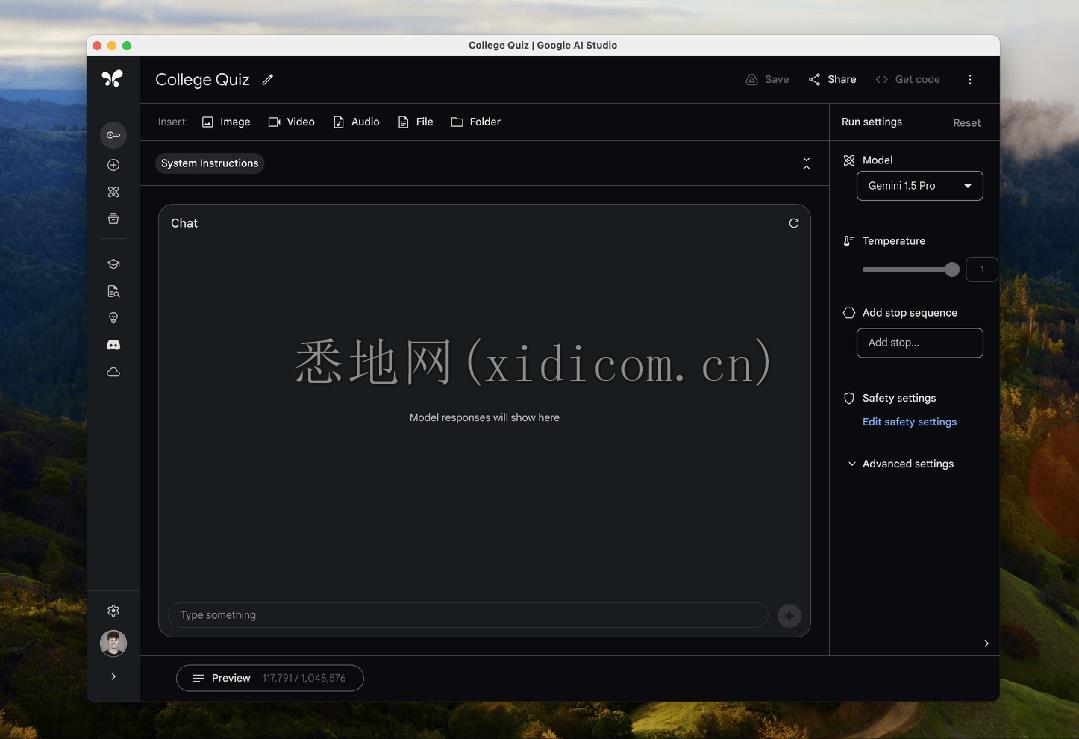Viewport: 1079px width, 739px height.
Task: Insert a Video into the prompt
Action: [x=291, y=121]
